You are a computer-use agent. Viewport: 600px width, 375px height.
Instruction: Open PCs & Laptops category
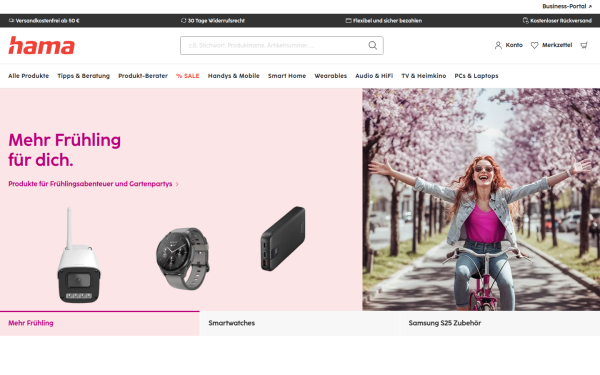(476, 76)
